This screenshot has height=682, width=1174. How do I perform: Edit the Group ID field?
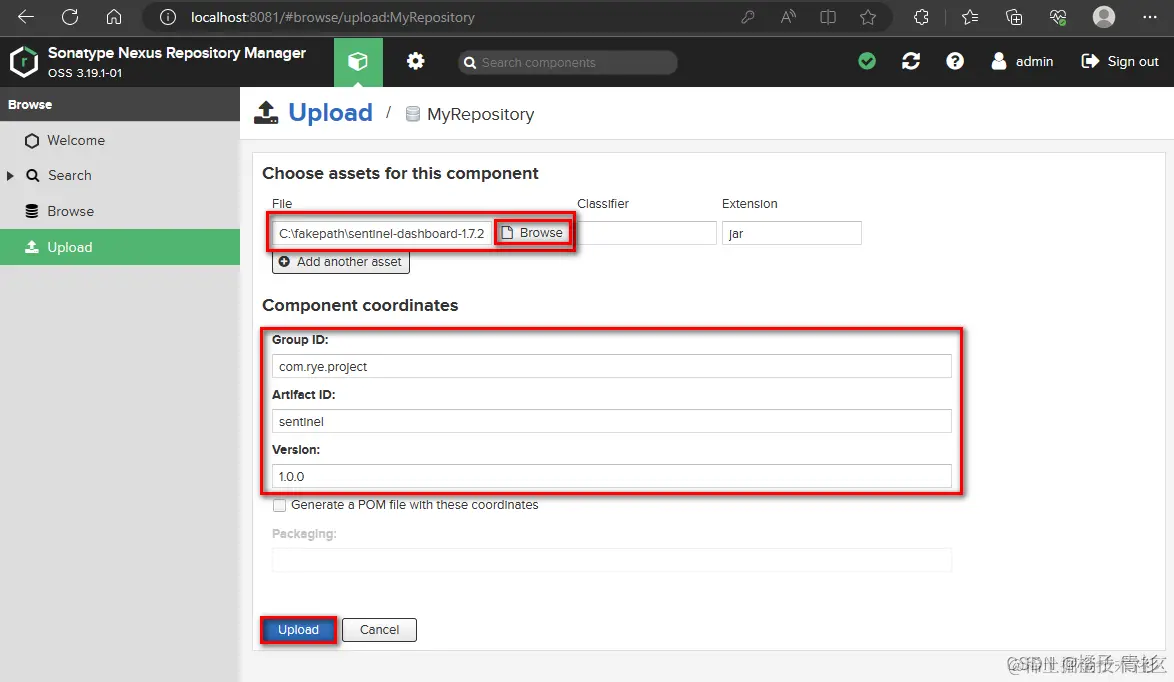pyautogui.click(x=612, y=366)
